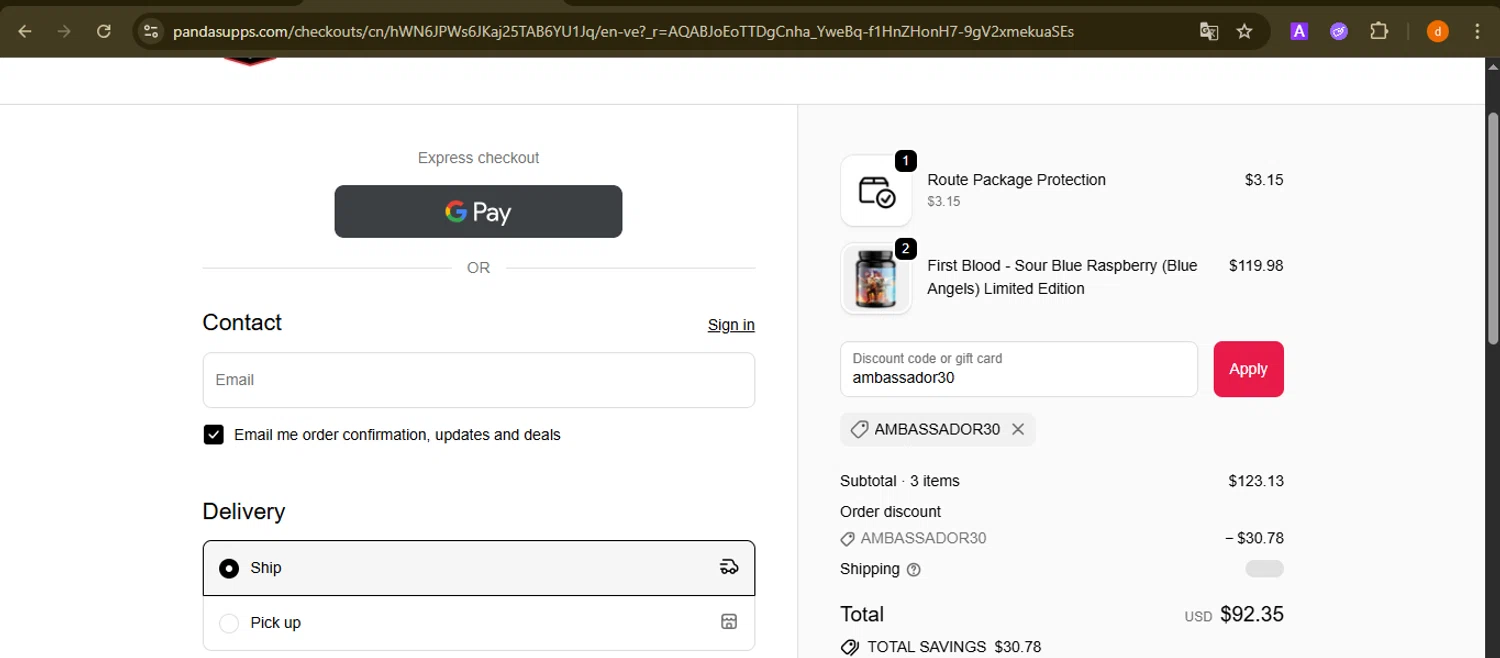Viewport: 1500px width, 658px height.
Task: Go back to the previous page
Action: click(x=25, y=31)
